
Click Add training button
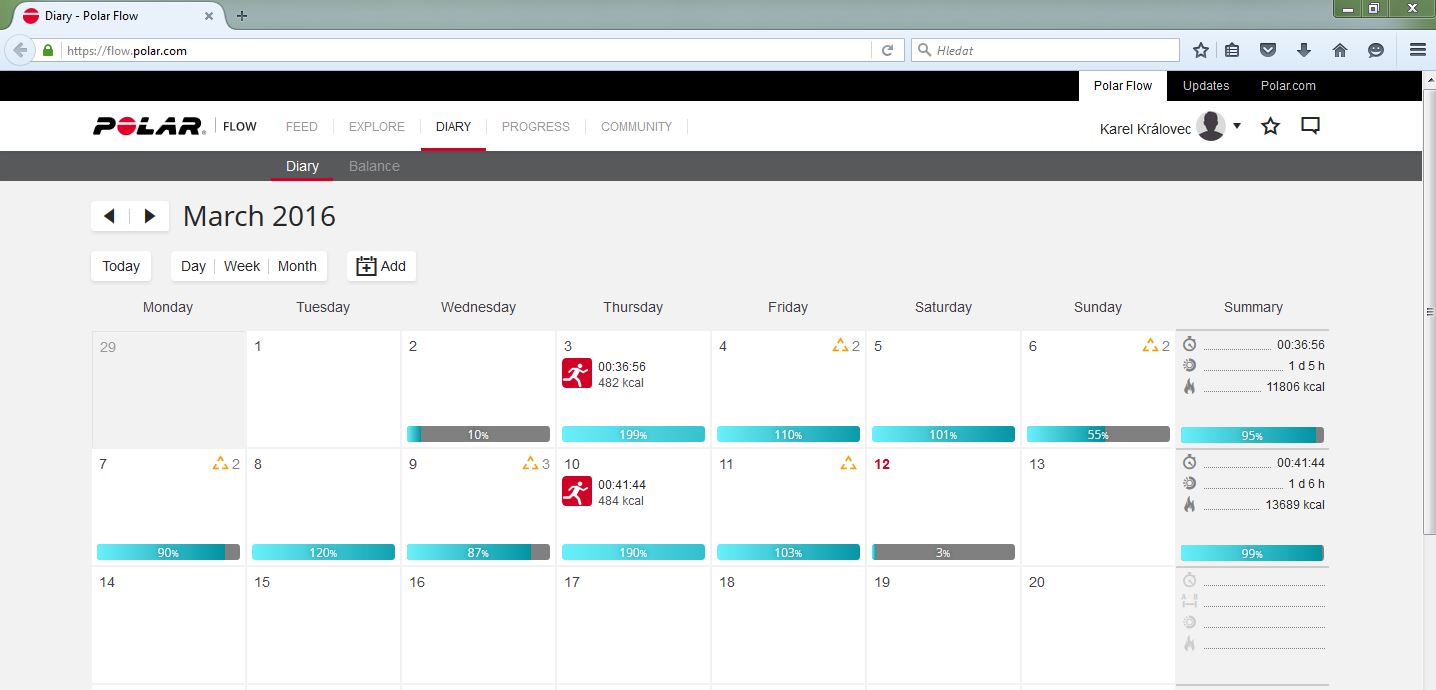(381, 266)
